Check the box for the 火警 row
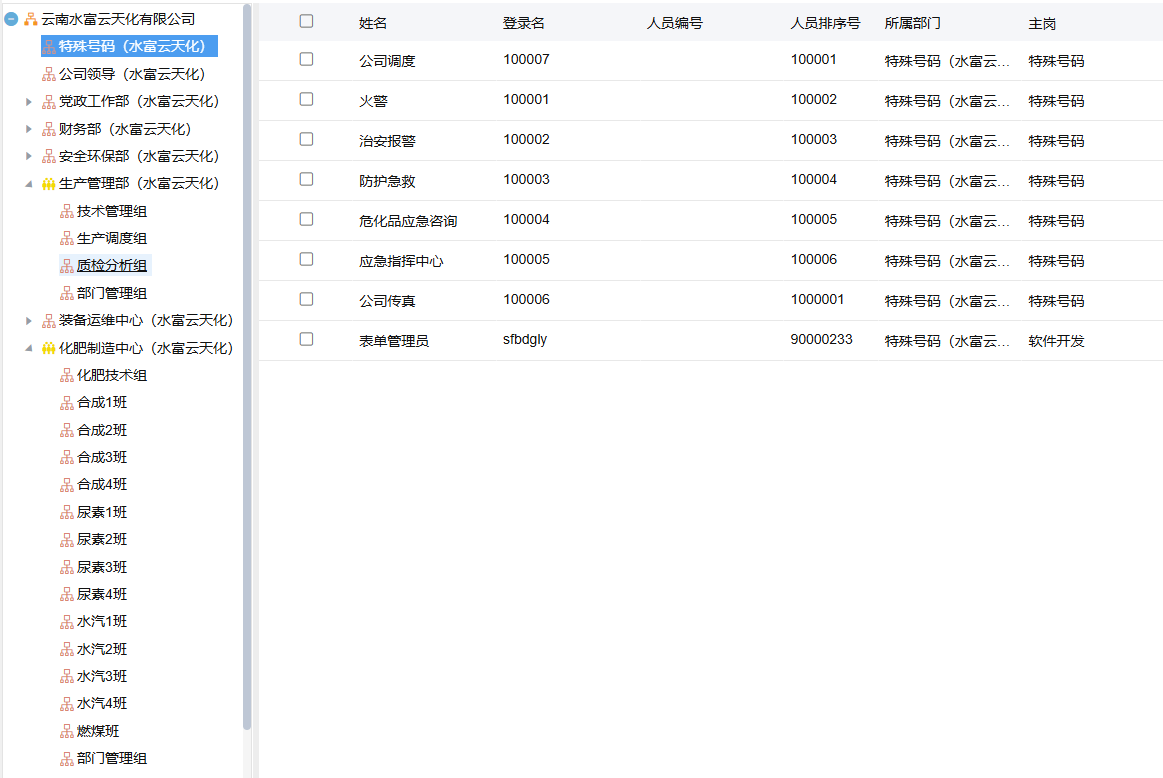 306,99
